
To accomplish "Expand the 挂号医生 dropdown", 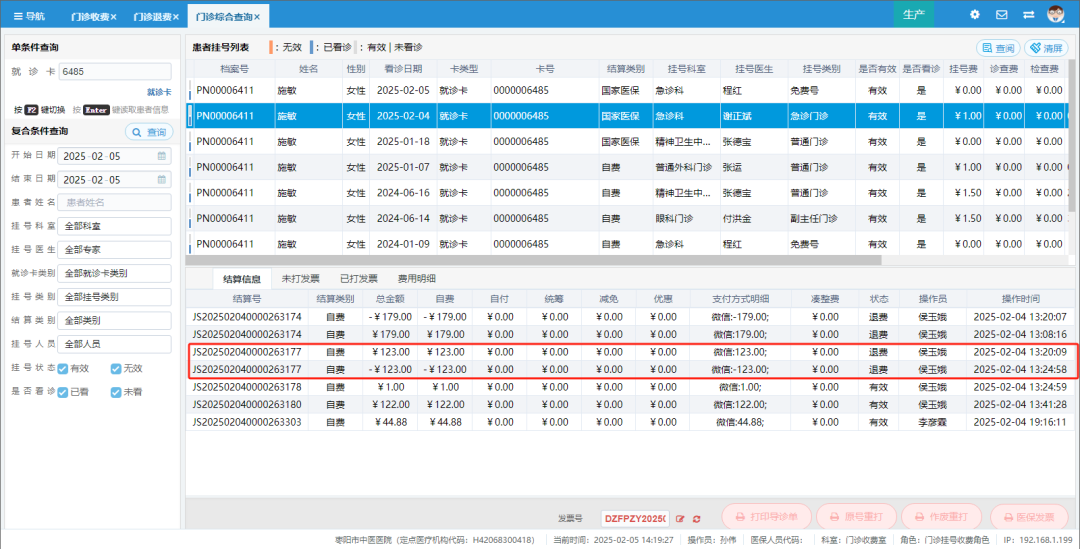I will [113, 249].
